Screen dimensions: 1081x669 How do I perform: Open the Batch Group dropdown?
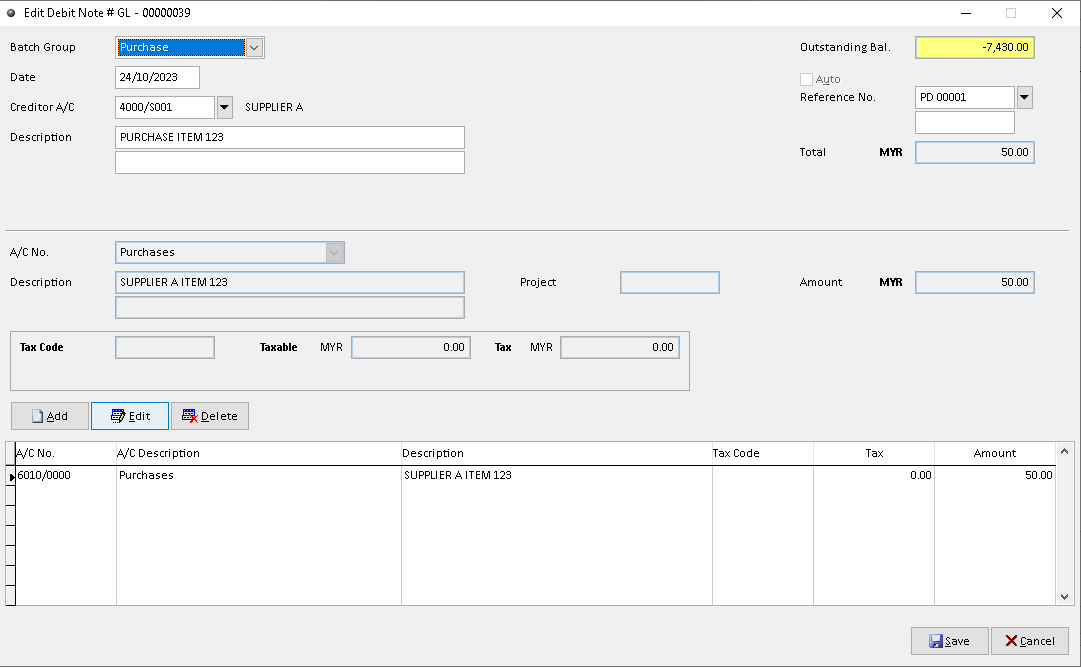tap(253, 47)
